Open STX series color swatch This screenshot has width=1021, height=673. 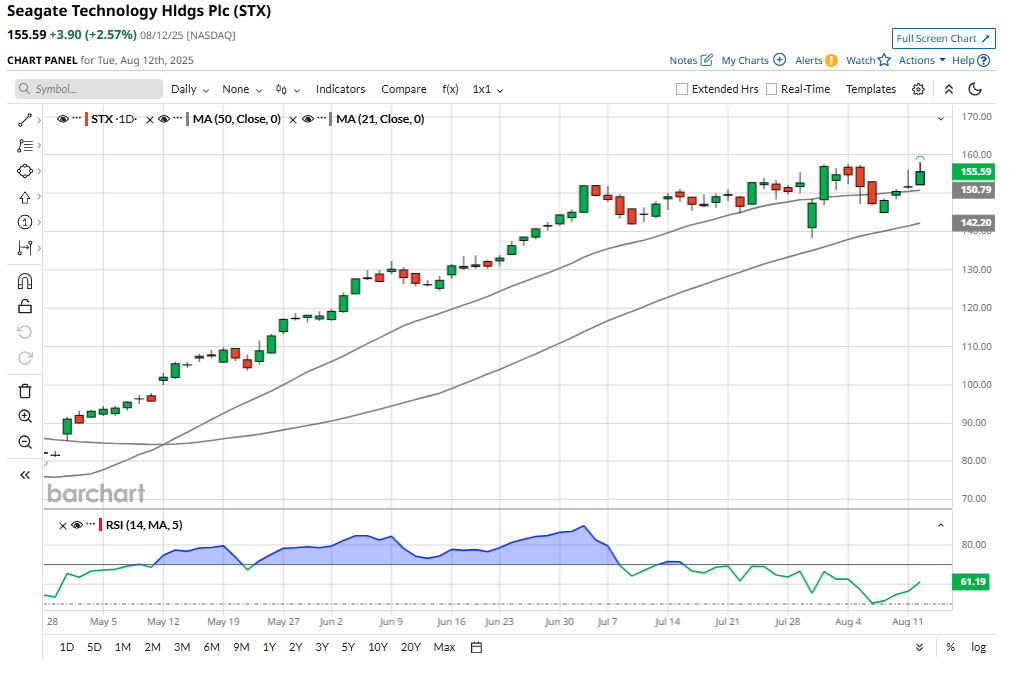click(87, 120)
